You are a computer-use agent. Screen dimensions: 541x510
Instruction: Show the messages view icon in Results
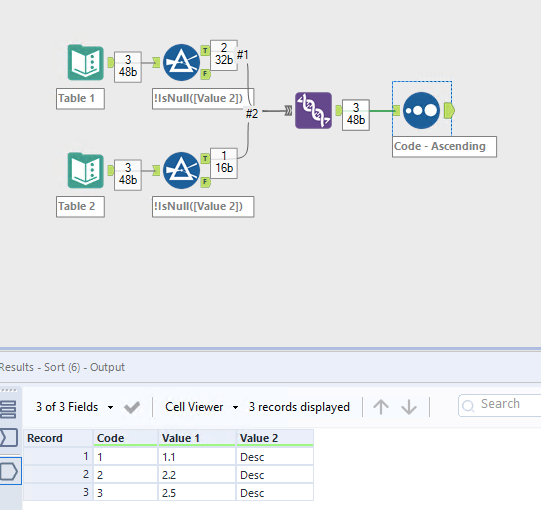[x=8, y=409]
